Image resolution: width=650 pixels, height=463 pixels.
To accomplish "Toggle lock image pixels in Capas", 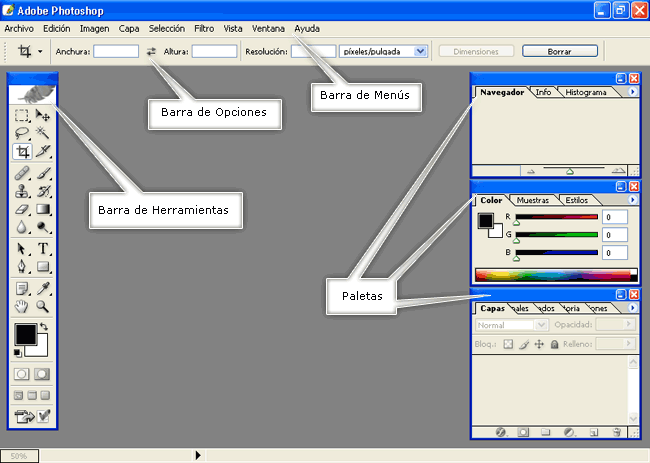I will pyautogui.click(x=524, y=344).
